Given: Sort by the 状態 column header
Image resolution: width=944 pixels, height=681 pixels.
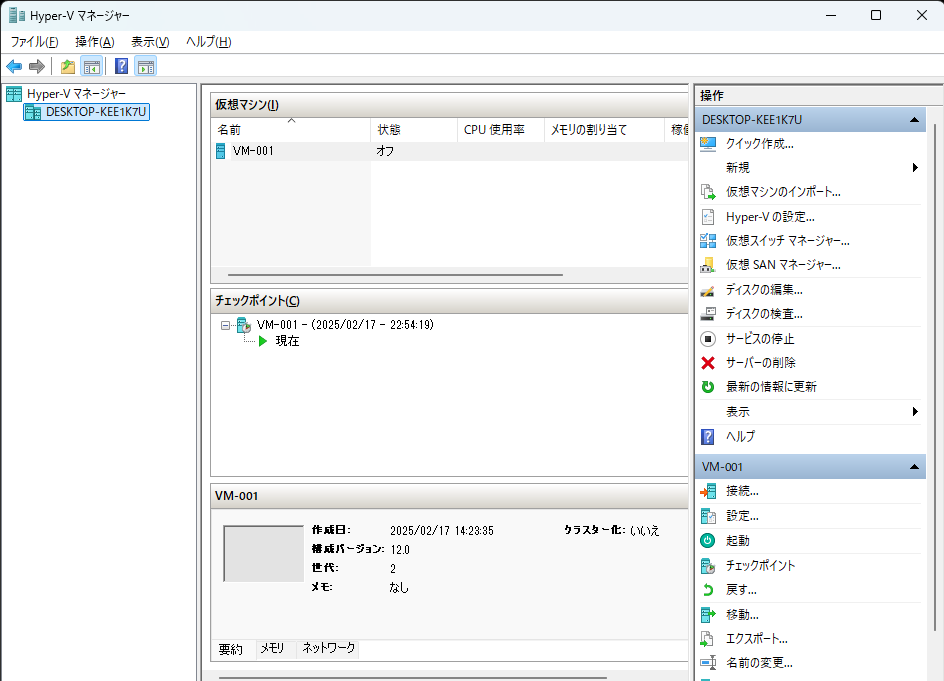Looking at the screenshot, I should point(414,130).
